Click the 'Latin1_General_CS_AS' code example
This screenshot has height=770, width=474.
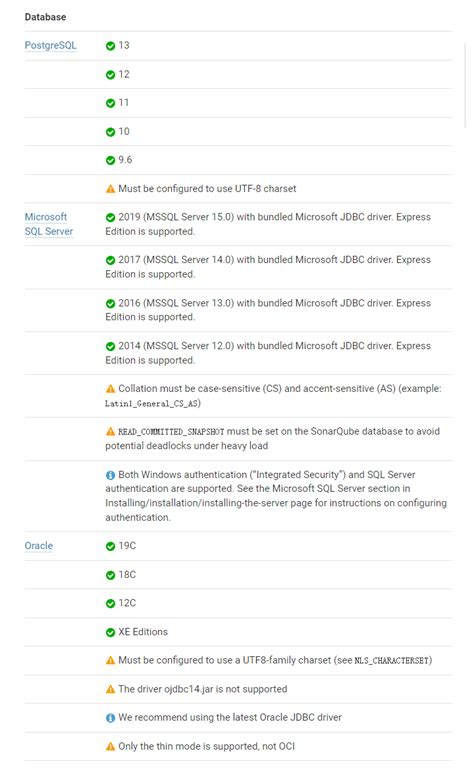click(x=153, y=404)
